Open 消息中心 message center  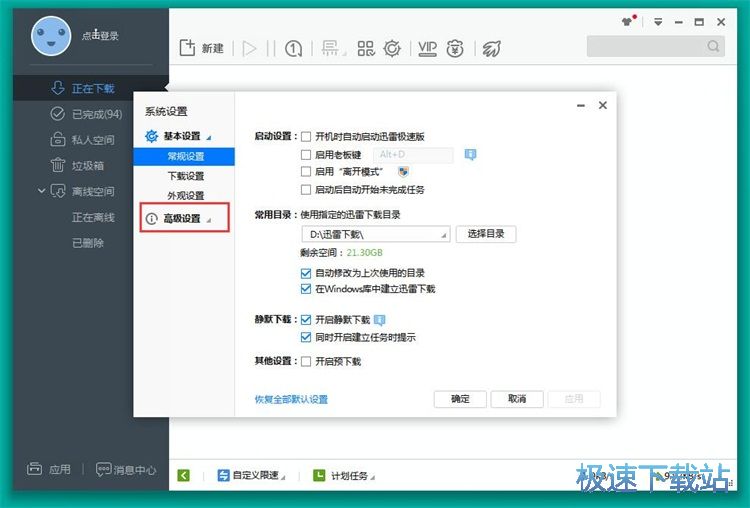[x=126, y=470]
